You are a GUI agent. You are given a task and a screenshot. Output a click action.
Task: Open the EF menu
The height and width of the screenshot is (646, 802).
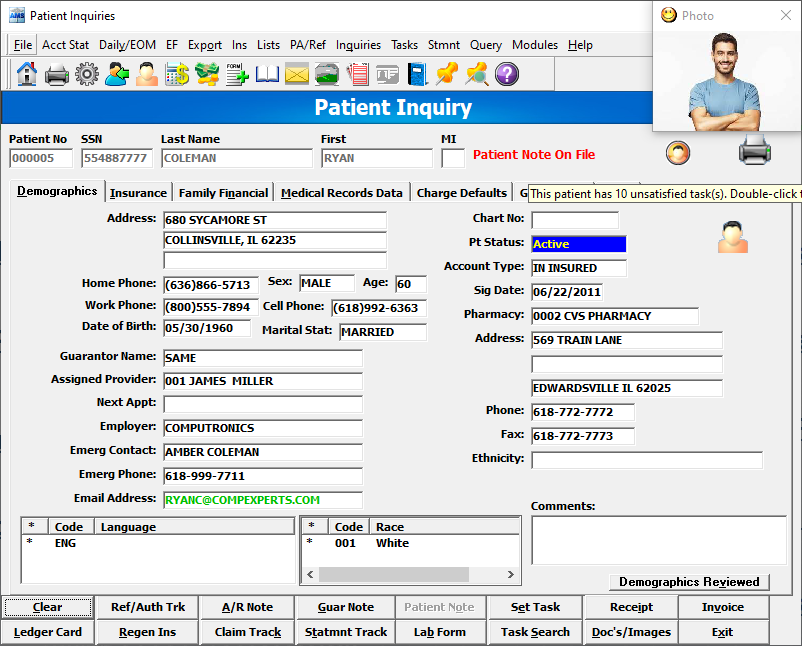point(172,45)
